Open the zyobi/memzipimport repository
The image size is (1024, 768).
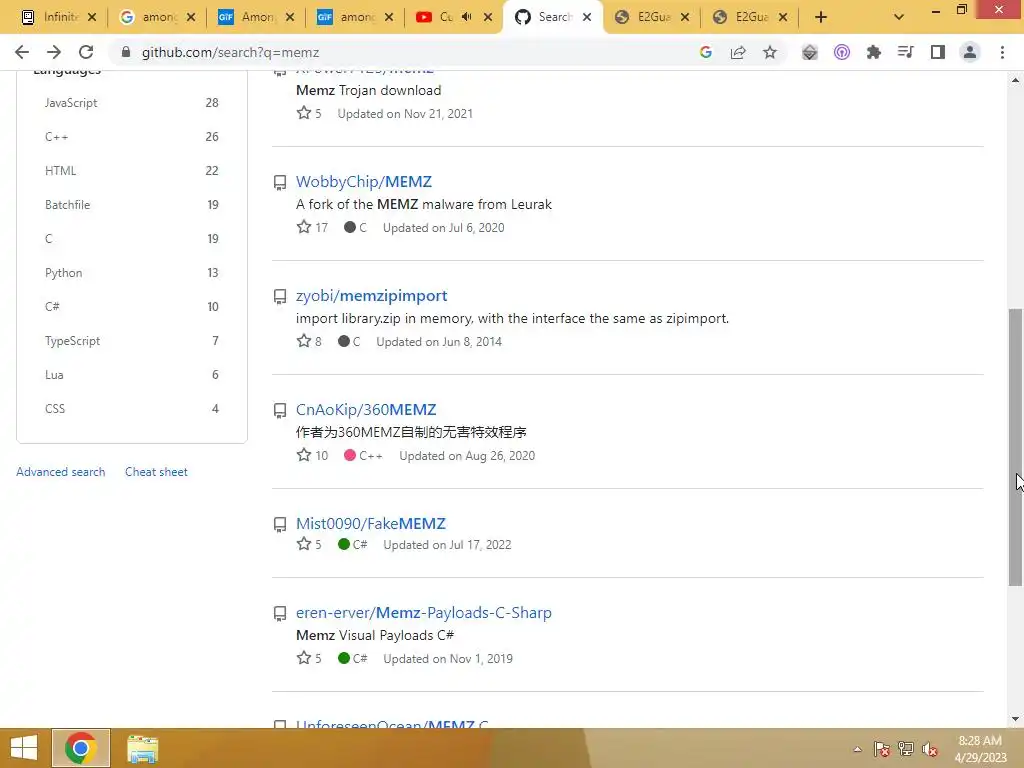click(x=372, y=296)
